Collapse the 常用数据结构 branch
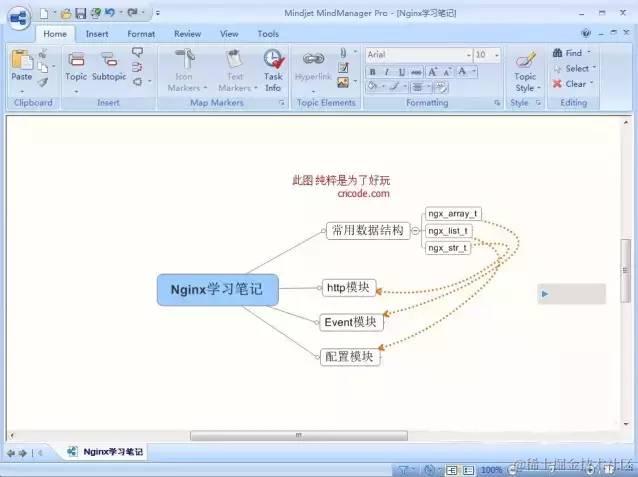The image size is (638, 477). 415,231
